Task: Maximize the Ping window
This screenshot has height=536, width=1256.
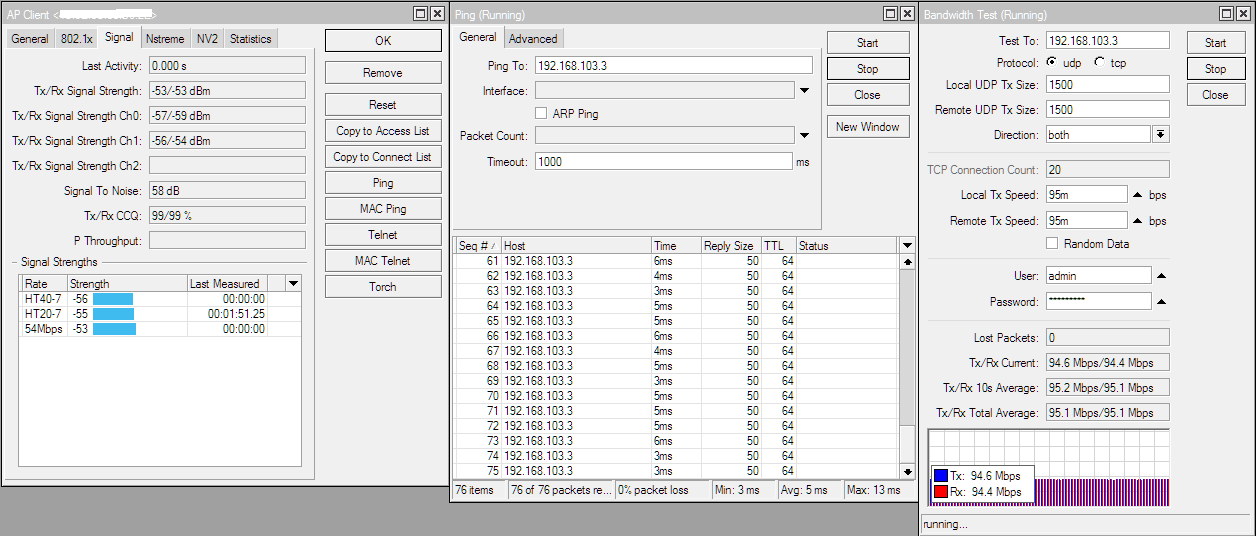Action: click(x=890, y=14)
